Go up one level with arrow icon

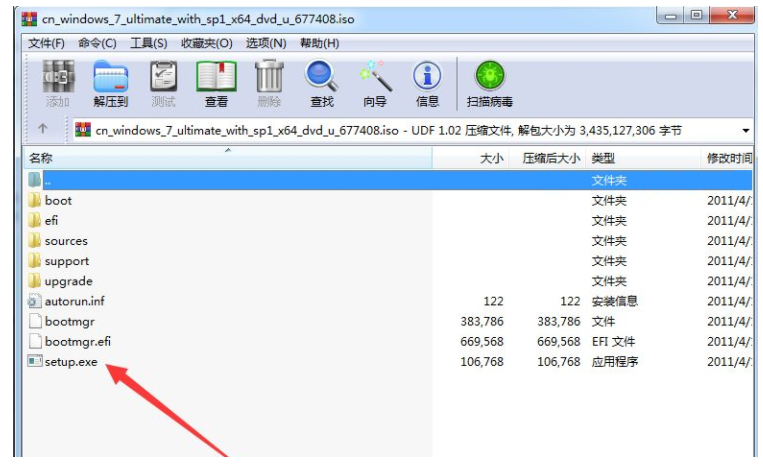coord(43,128)
